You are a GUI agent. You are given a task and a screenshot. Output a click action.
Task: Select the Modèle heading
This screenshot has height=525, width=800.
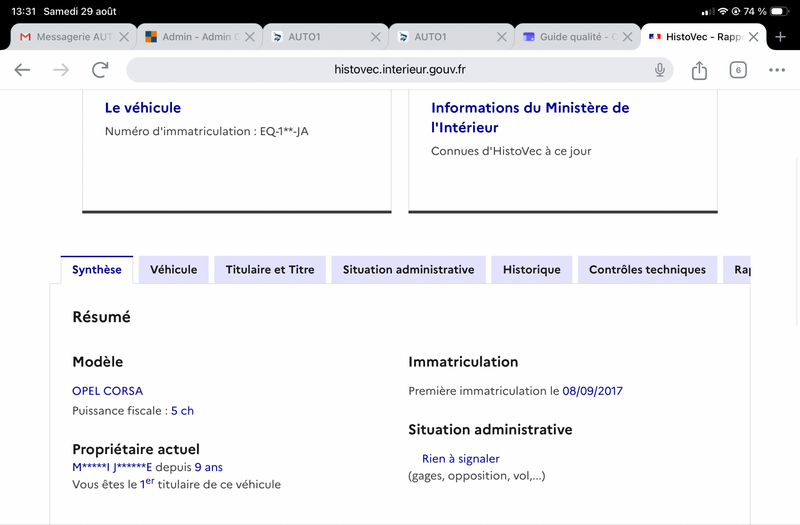click(x=97, y=362)
